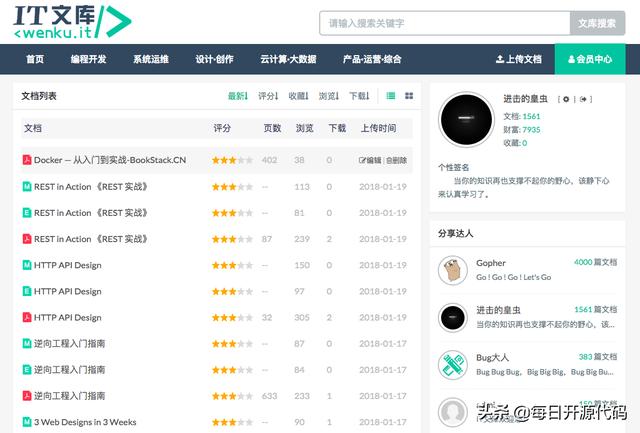Screen dimensions: 640x433
Task: Click MOBI icon of HTTP API Design row
Action: 27,265
